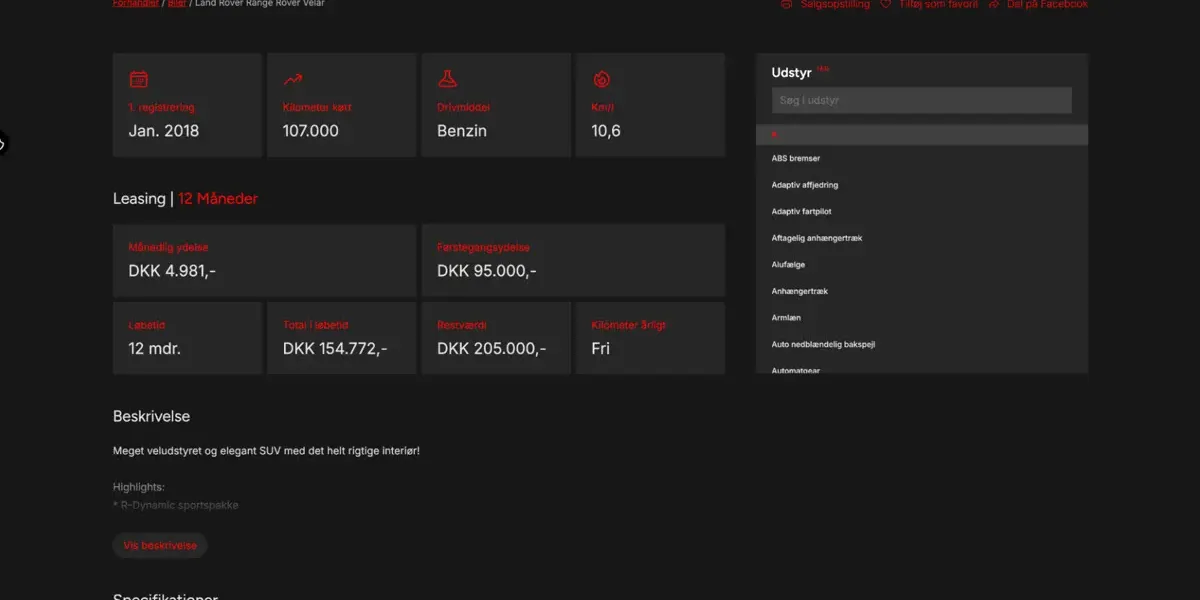This screenshot has height=600, width=1200.
Task: Click the printer icon beside Salgsopstilling
Action: pyautogui.click(x=786, y=4)
